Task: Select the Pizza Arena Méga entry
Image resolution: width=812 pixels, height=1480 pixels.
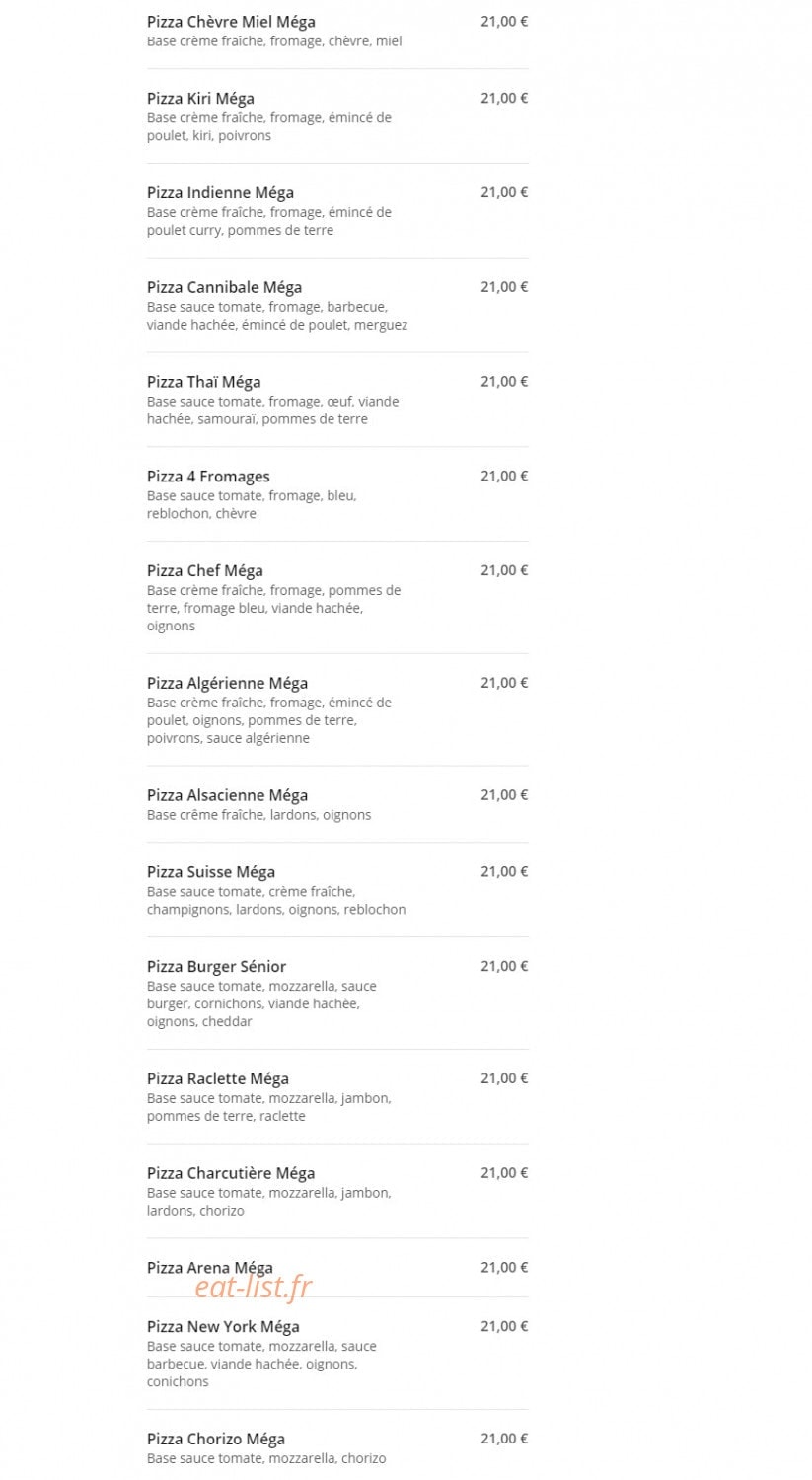Action: click(x=210, y=1269)
